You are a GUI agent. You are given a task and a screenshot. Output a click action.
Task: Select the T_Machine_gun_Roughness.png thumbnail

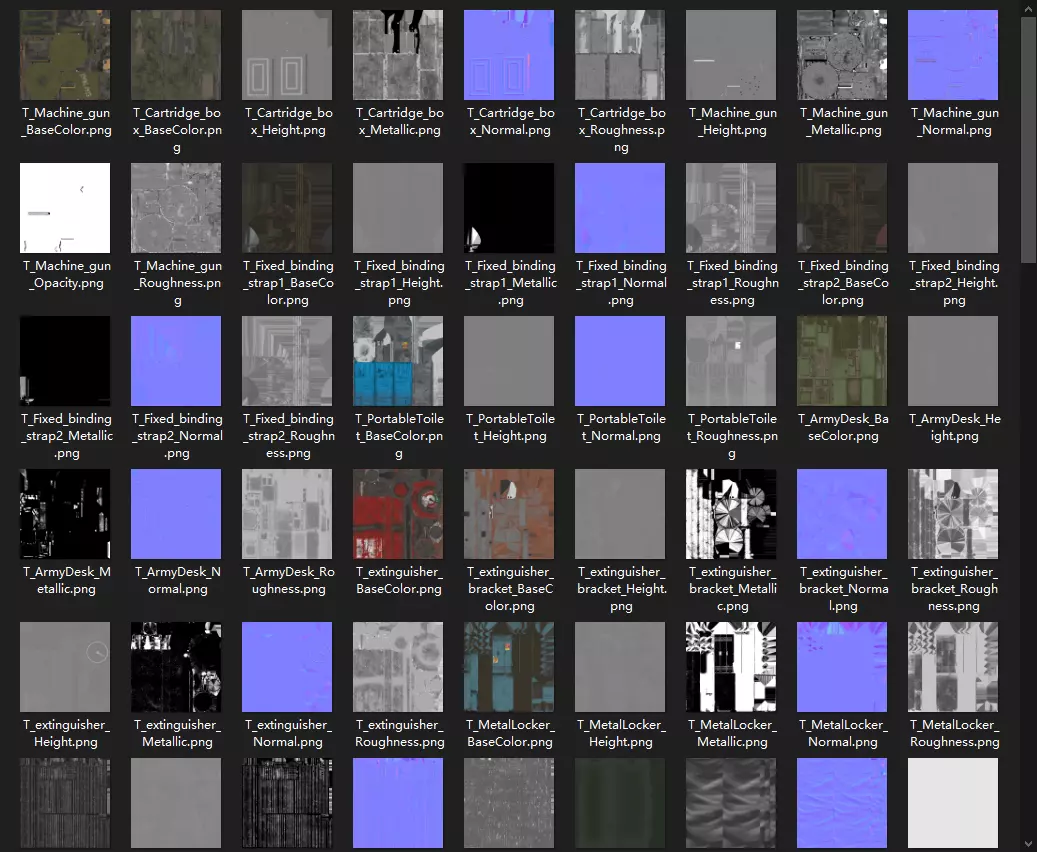click(x=176, y=208)
